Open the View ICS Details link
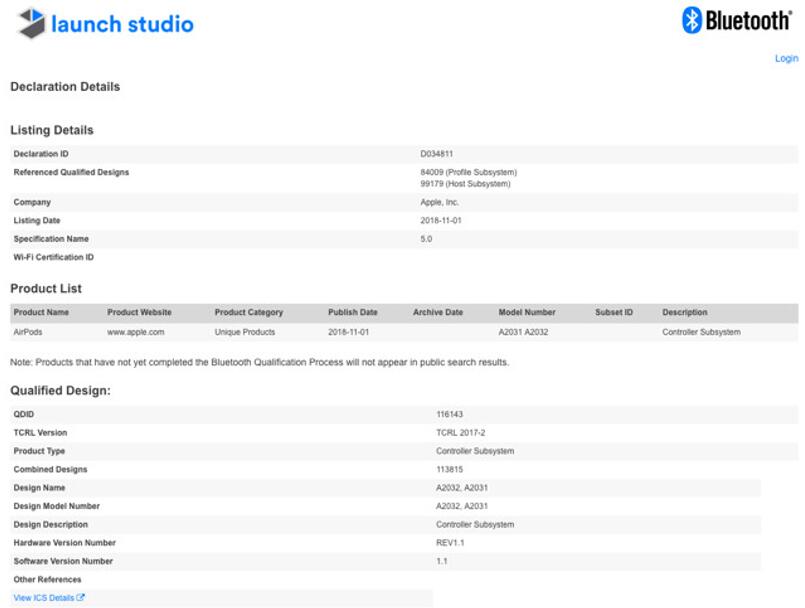This screenshot has width=805, height=608. point(49,598)
